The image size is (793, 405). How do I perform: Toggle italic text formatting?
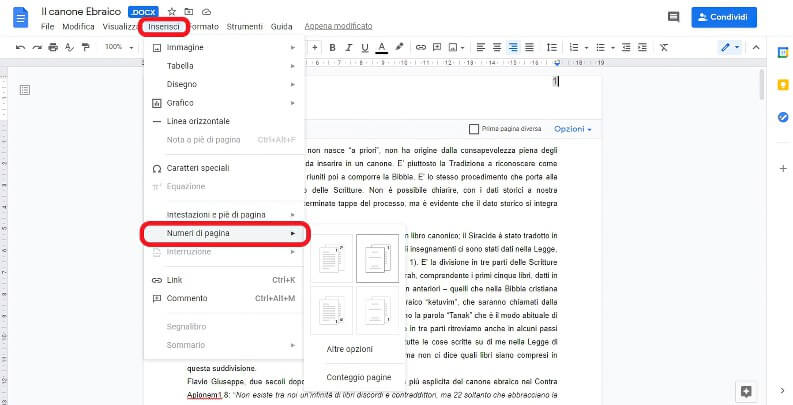click(x=348, y=47)
